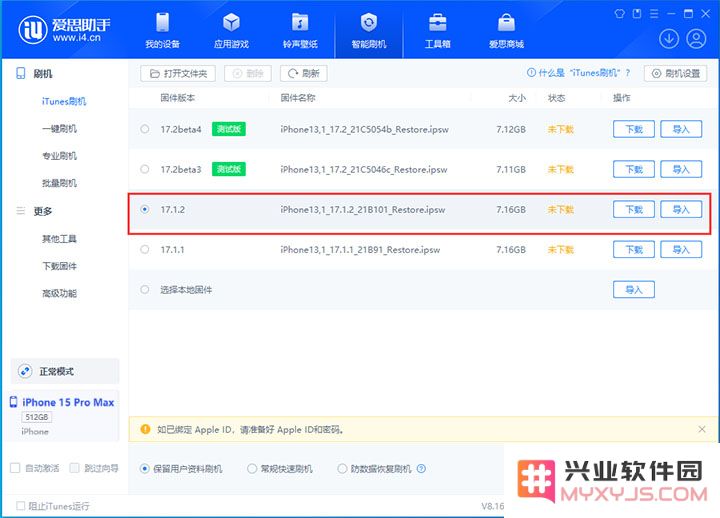Viewport: 720px width, 518px height.
Task: Select 专业刷机 in the sidebar
Action: coord(59,156)
